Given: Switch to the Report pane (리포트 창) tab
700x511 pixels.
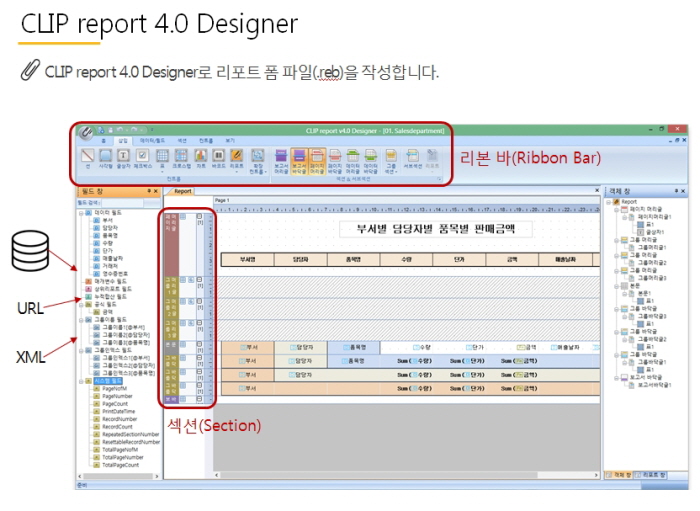Looking at the screenshot, I should [x=651, y=475].
